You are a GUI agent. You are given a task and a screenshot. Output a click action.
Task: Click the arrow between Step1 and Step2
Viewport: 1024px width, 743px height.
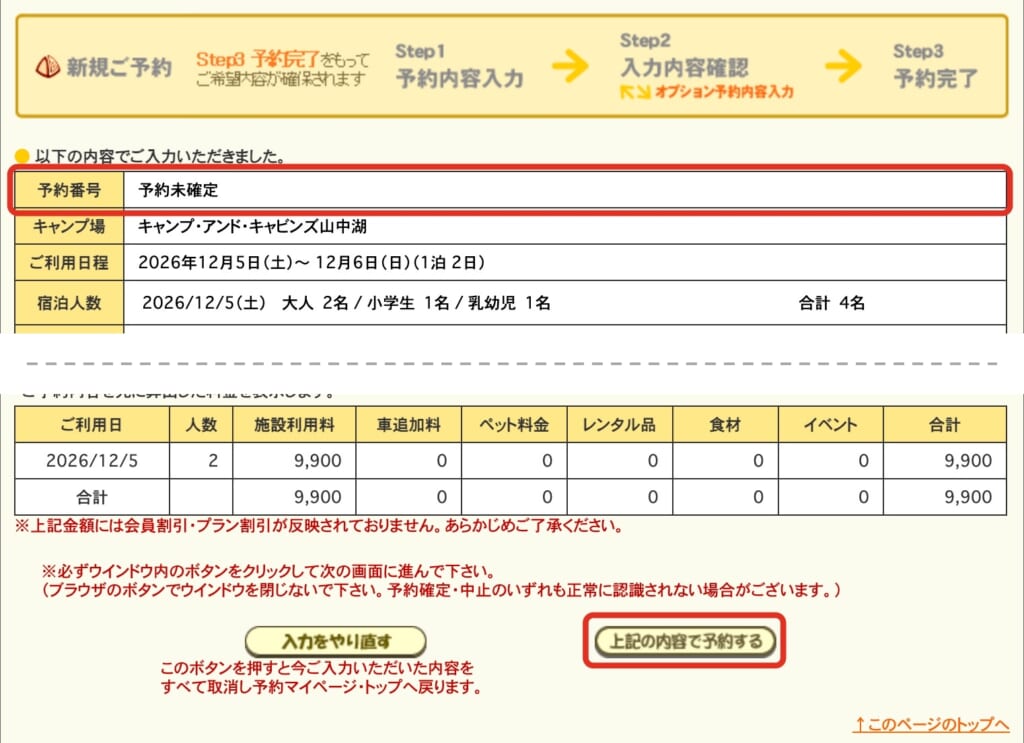point(569,65)
